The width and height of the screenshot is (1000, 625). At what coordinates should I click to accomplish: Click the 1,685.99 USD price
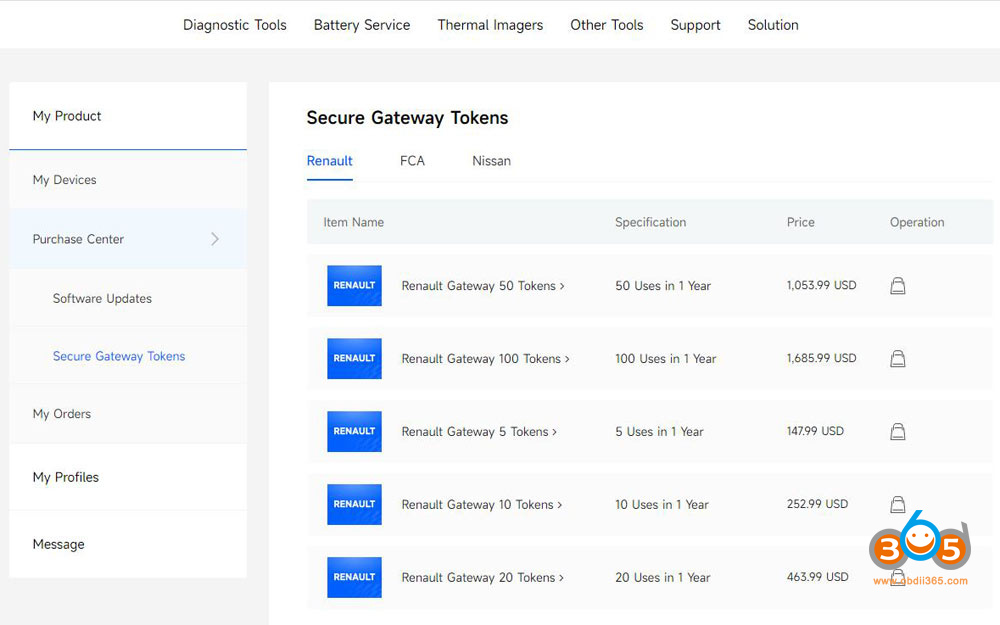821,358
